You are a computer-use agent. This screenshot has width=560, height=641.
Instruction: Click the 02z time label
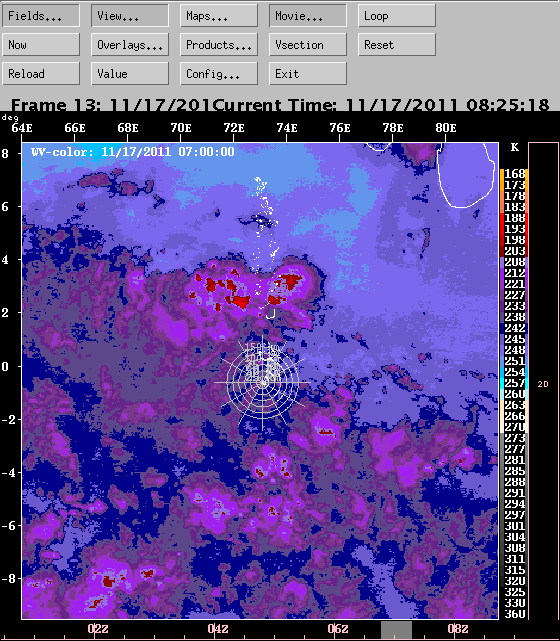pos(98,628)
